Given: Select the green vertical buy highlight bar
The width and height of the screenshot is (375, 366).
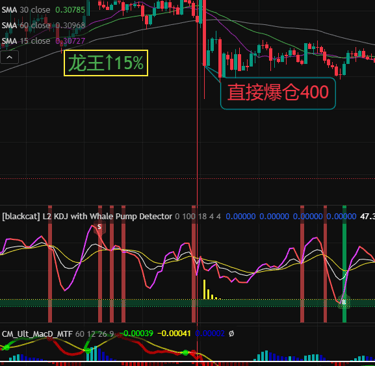Looking at the screenshot, I should (x=344, y=264).
